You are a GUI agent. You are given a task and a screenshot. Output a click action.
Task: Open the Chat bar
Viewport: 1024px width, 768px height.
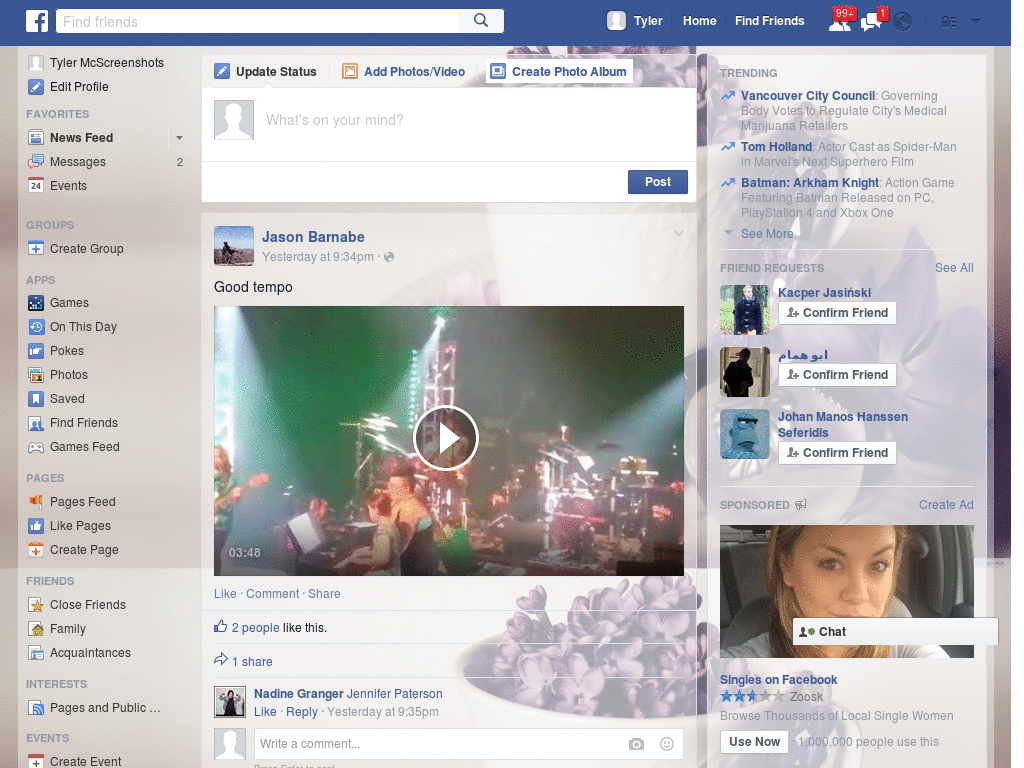pos(895,632)
